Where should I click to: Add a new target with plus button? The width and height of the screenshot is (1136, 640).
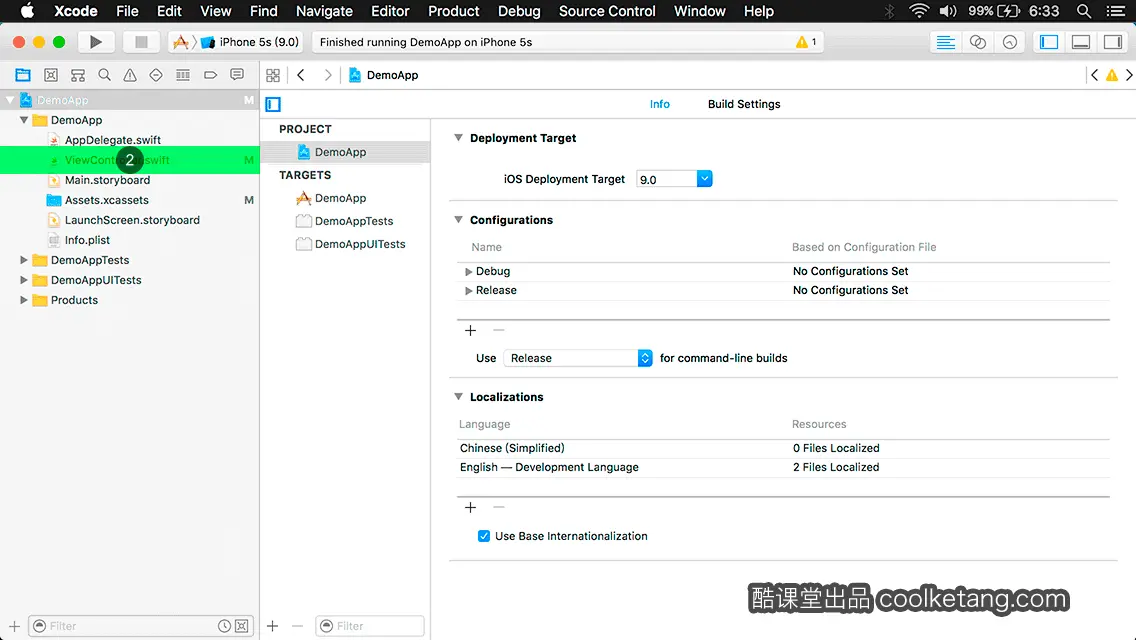click(272, 626)
